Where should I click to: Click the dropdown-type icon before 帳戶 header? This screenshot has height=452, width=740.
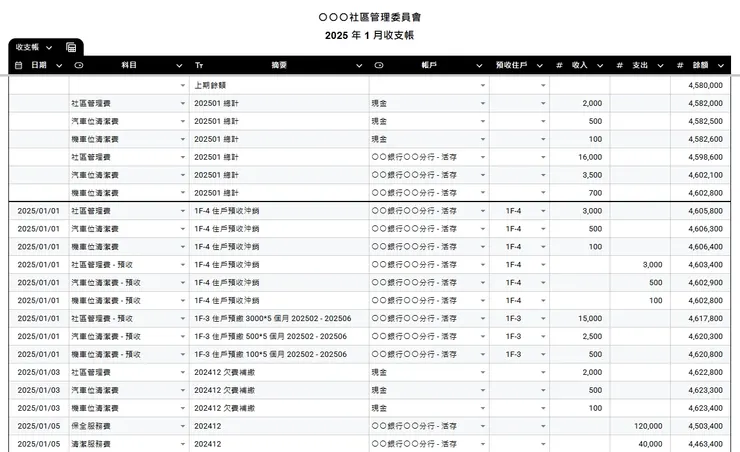(379, 65)
